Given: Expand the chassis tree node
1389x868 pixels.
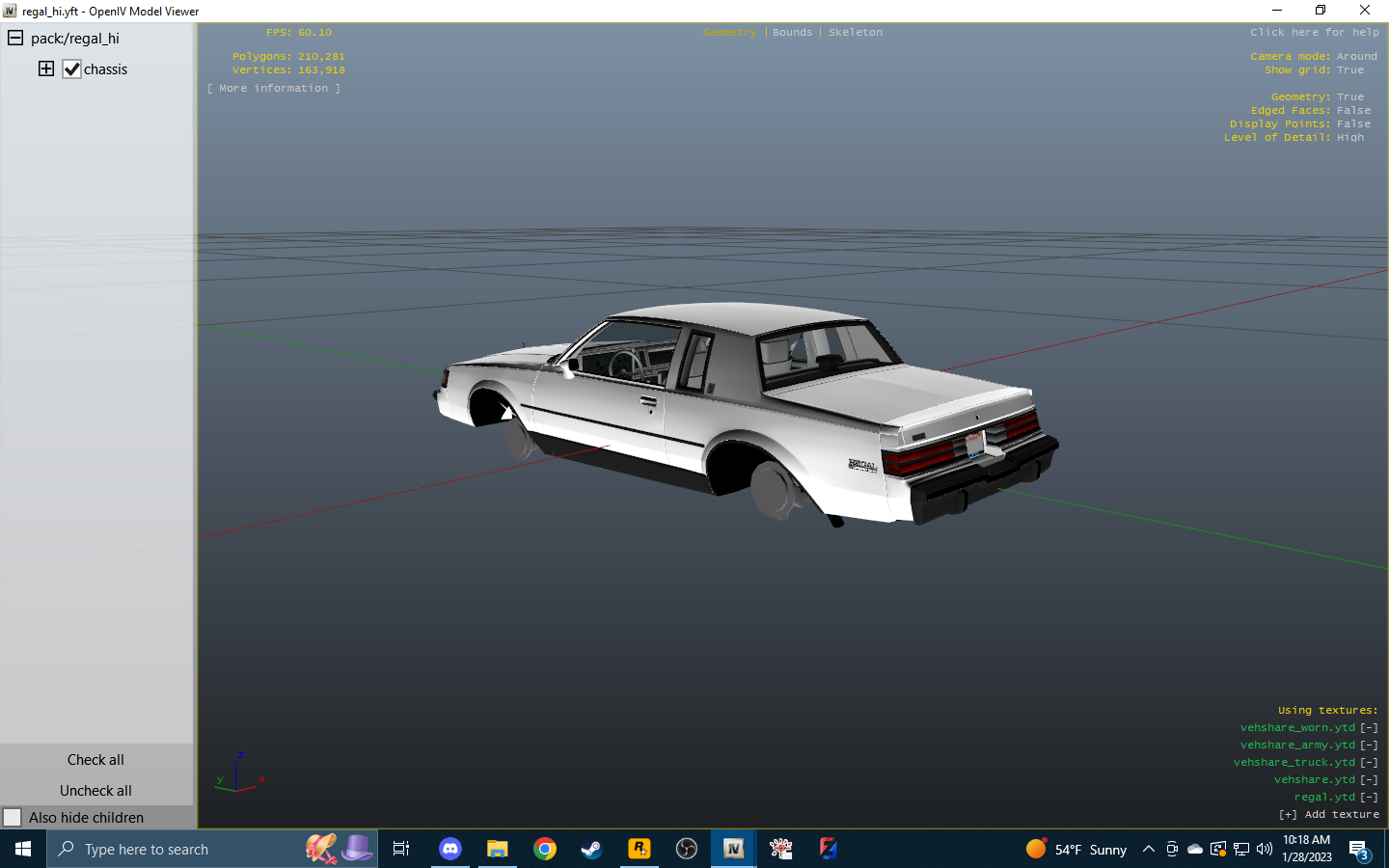Looking at the screenshot, I should 46,68.
